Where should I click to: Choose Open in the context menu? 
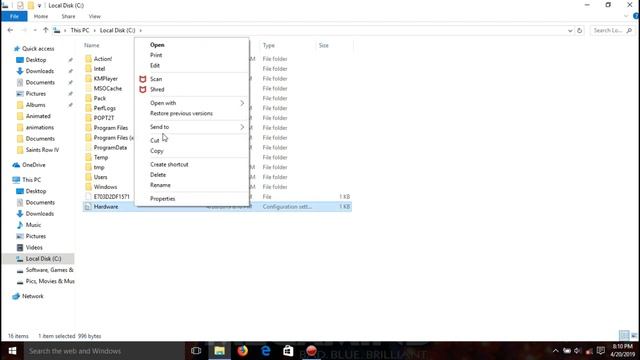157,45
